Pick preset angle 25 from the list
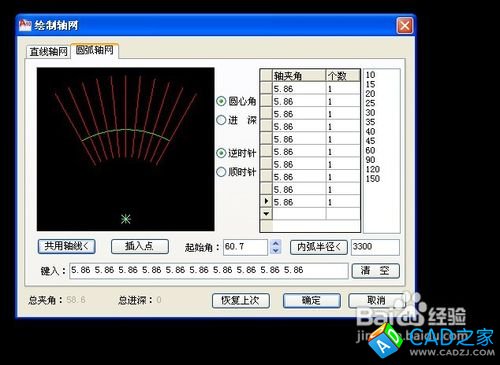 point(370,103)
